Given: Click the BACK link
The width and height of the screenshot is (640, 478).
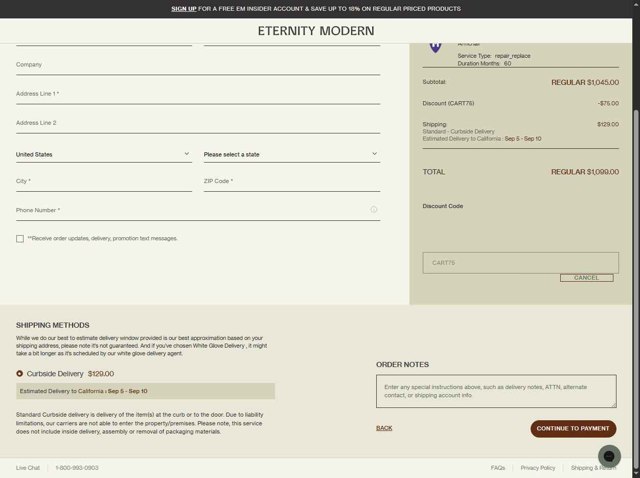Looking at the screenshot, I should coord(384,428).
